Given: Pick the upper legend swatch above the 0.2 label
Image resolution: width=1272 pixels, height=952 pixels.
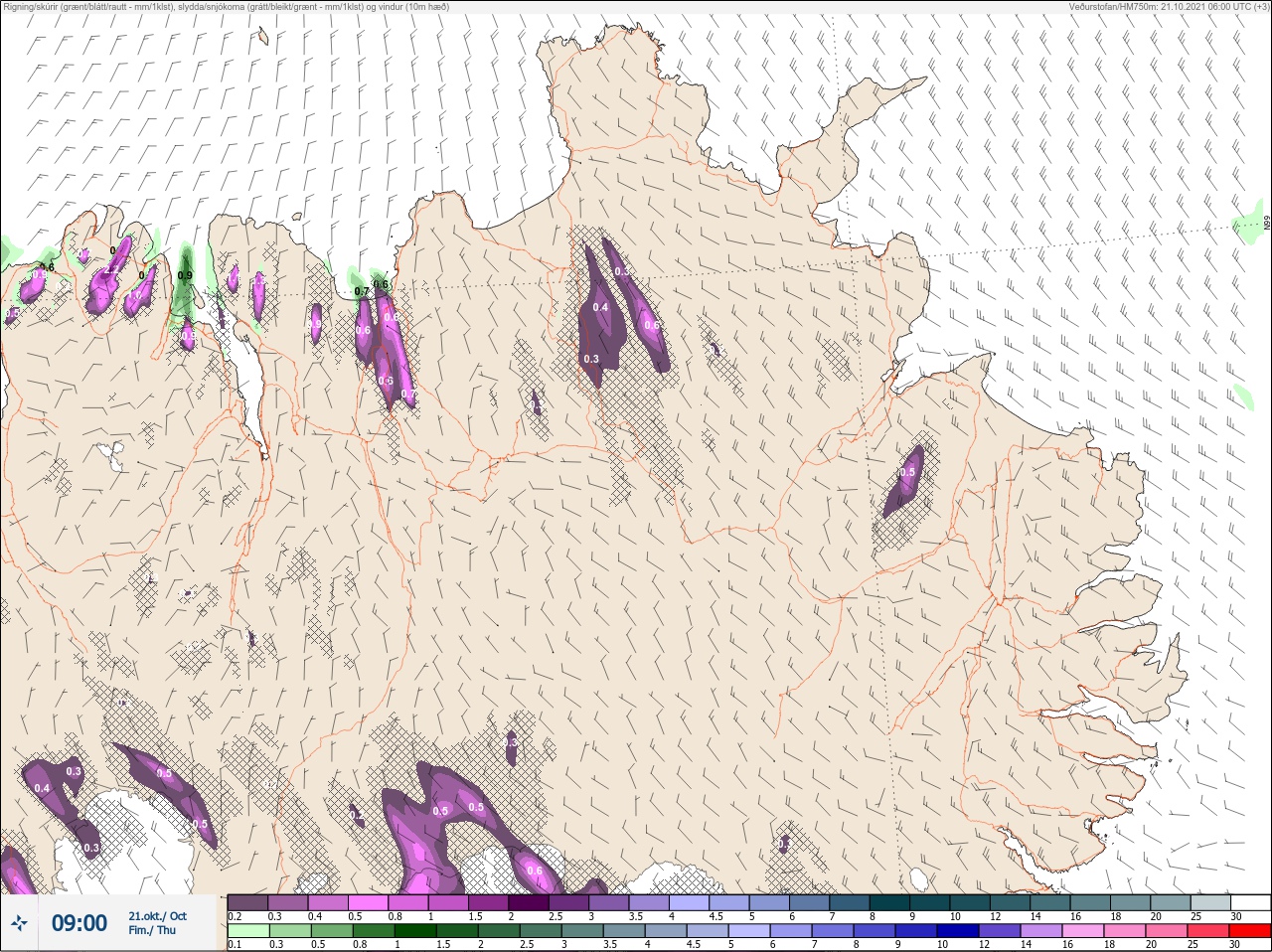Looking at the screenshot, I should pyautogui.click(x=247, y=902).
